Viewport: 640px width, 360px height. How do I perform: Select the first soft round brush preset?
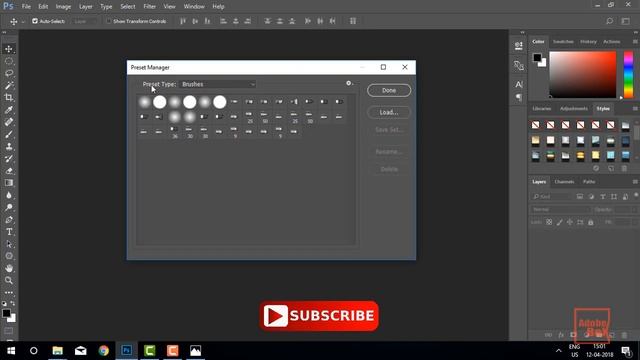(x=144, y=102)
